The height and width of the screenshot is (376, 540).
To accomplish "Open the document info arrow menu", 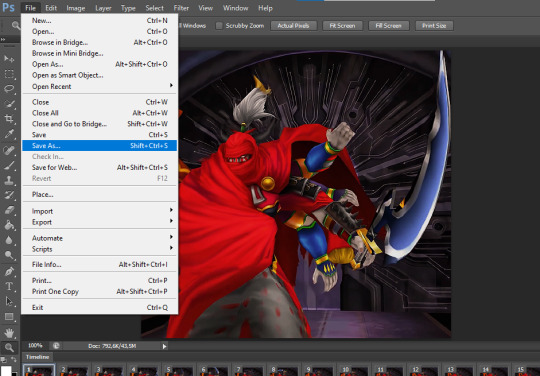I will point(164,346).
